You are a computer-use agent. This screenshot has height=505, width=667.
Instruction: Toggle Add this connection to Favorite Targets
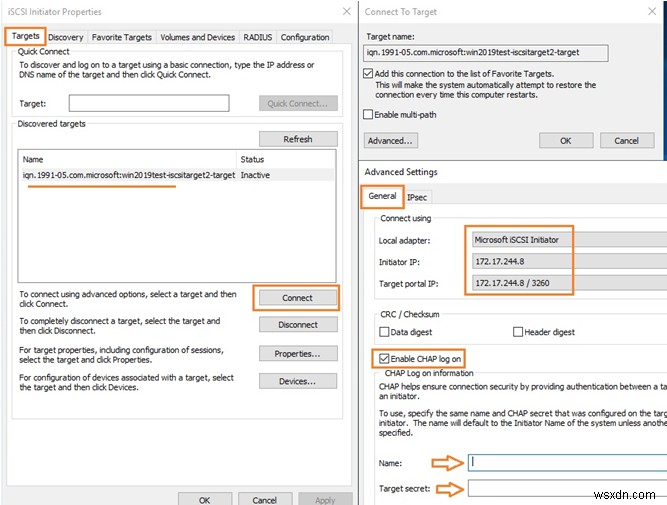(368, 74)
